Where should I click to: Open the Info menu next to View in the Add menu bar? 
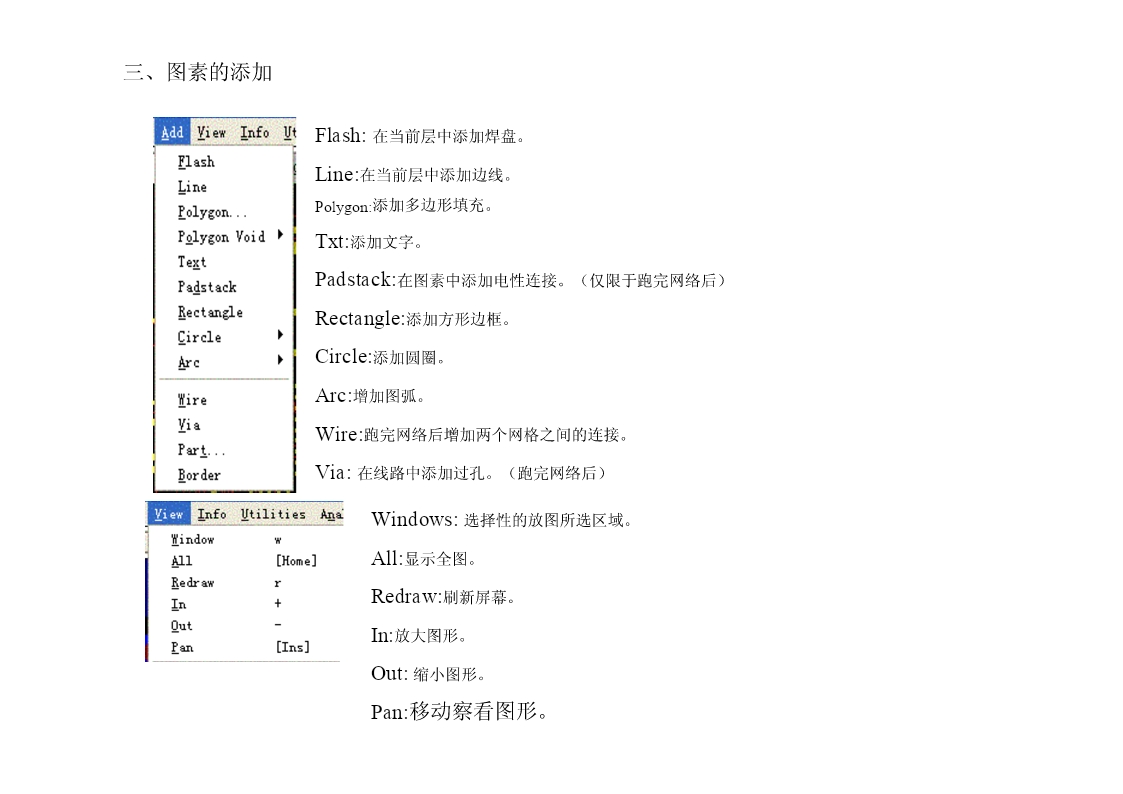click(255, 132)
